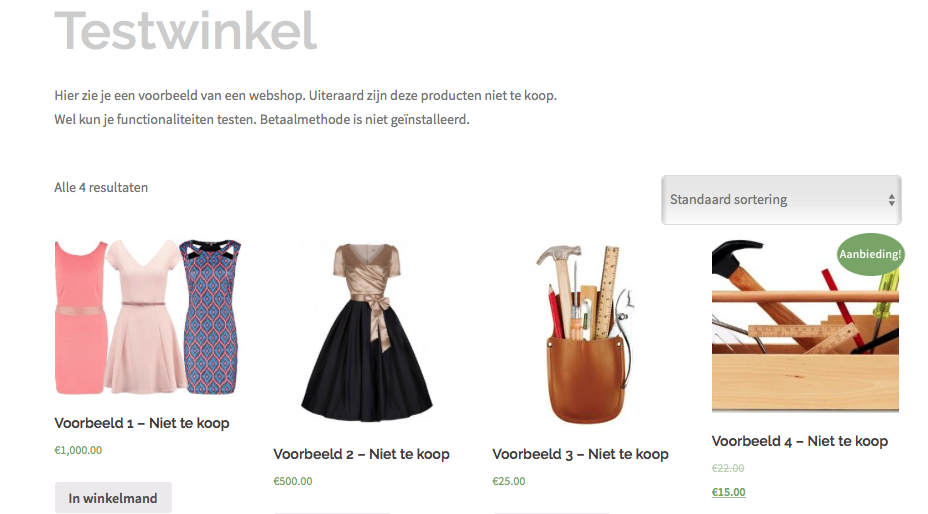Click the green Aanbieding! sale badge
Screen dimensions: 928x514
[870, 254]
